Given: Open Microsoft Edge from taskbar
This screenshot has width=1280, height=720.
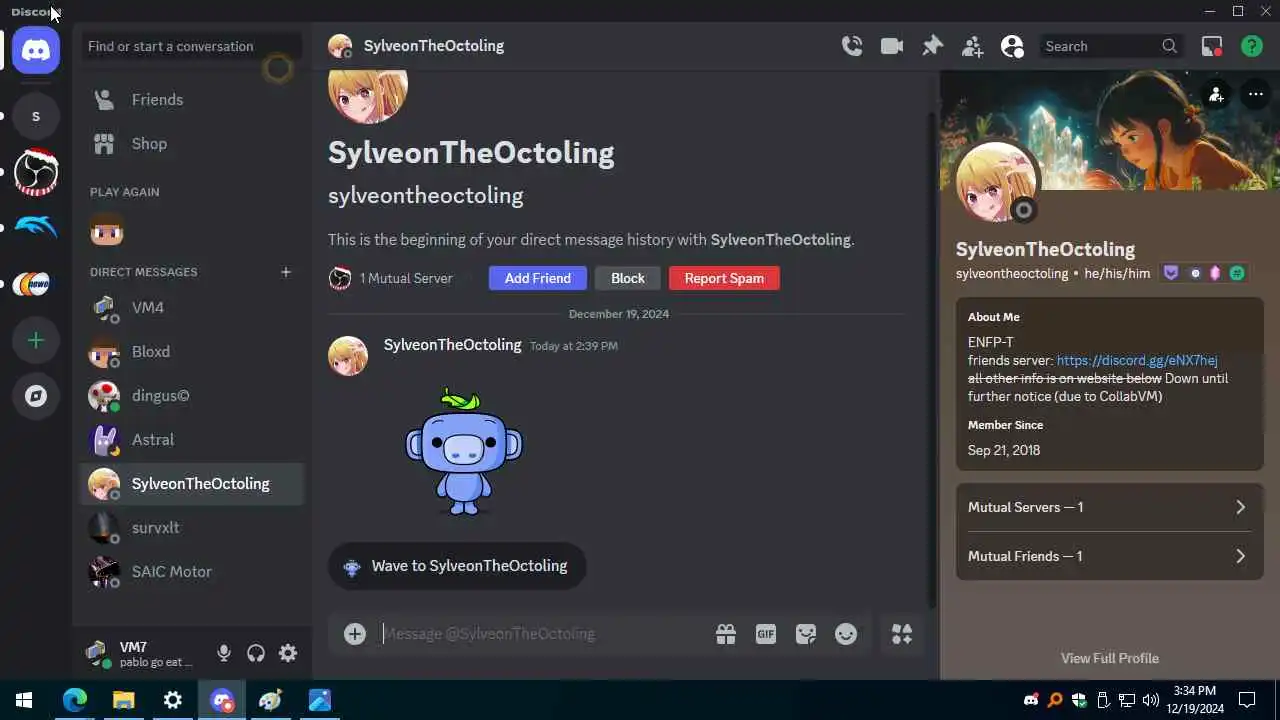Looking at the screenshot, I should click(x=75, y=700).
